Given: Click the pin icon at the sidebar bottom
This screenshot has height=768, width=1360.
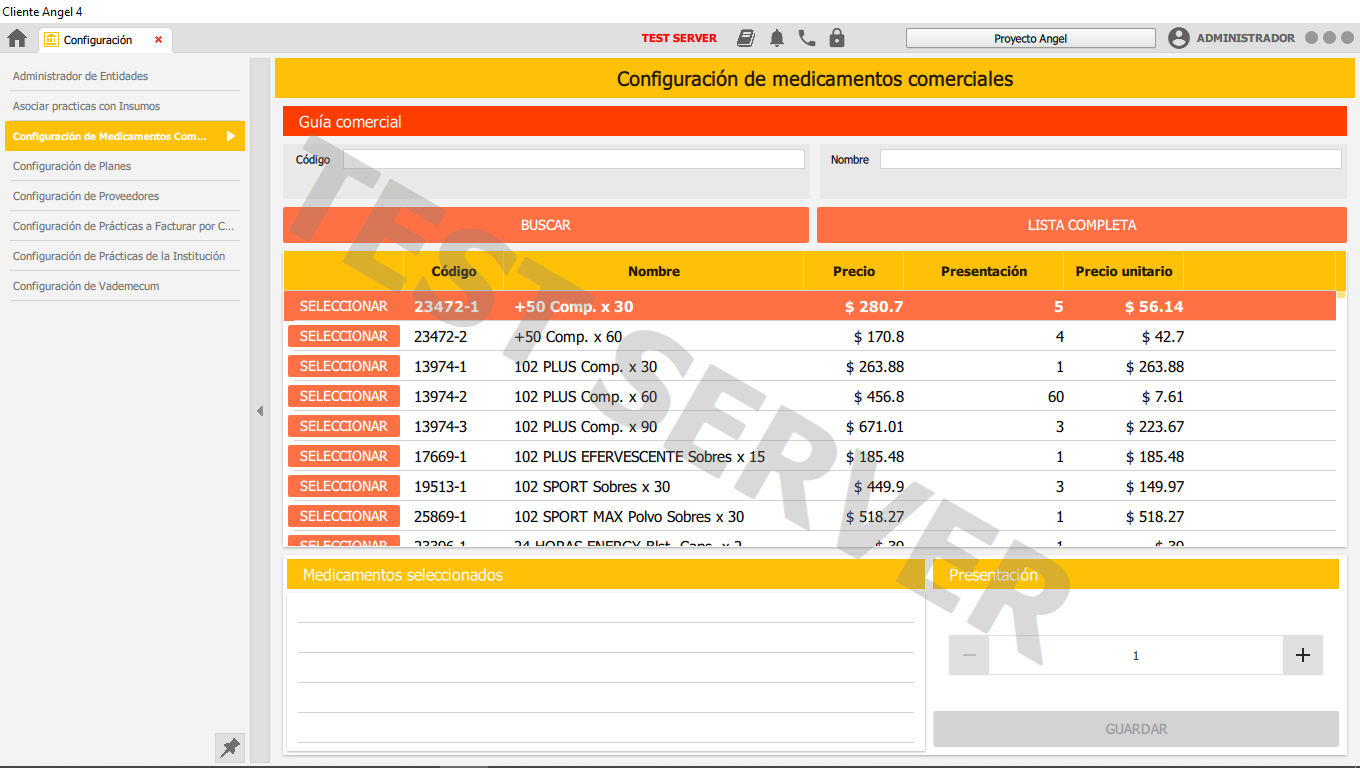Looking at the screenshot, I should tap(229, 747).
